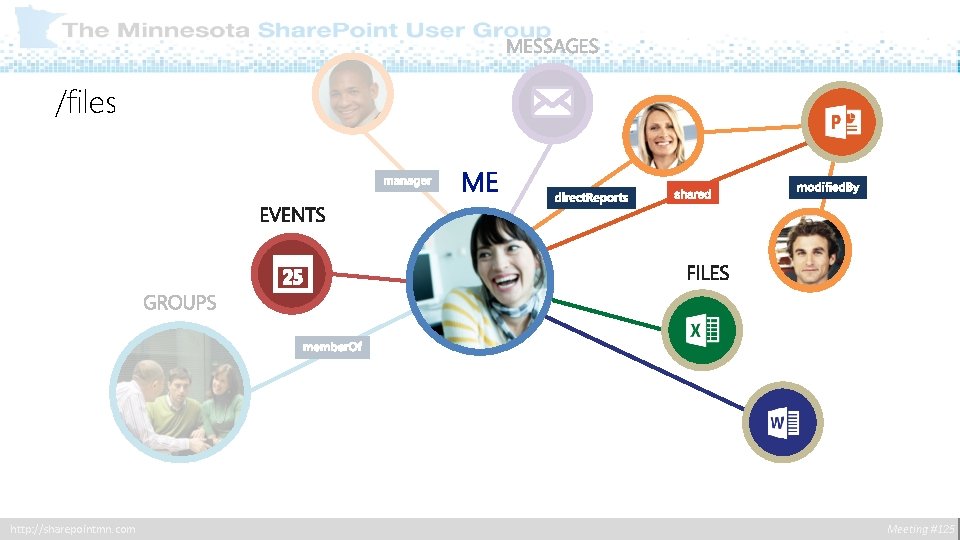Click the ME heading text
960x540 pixels.
pyautogui.click(x=480, y=182)
